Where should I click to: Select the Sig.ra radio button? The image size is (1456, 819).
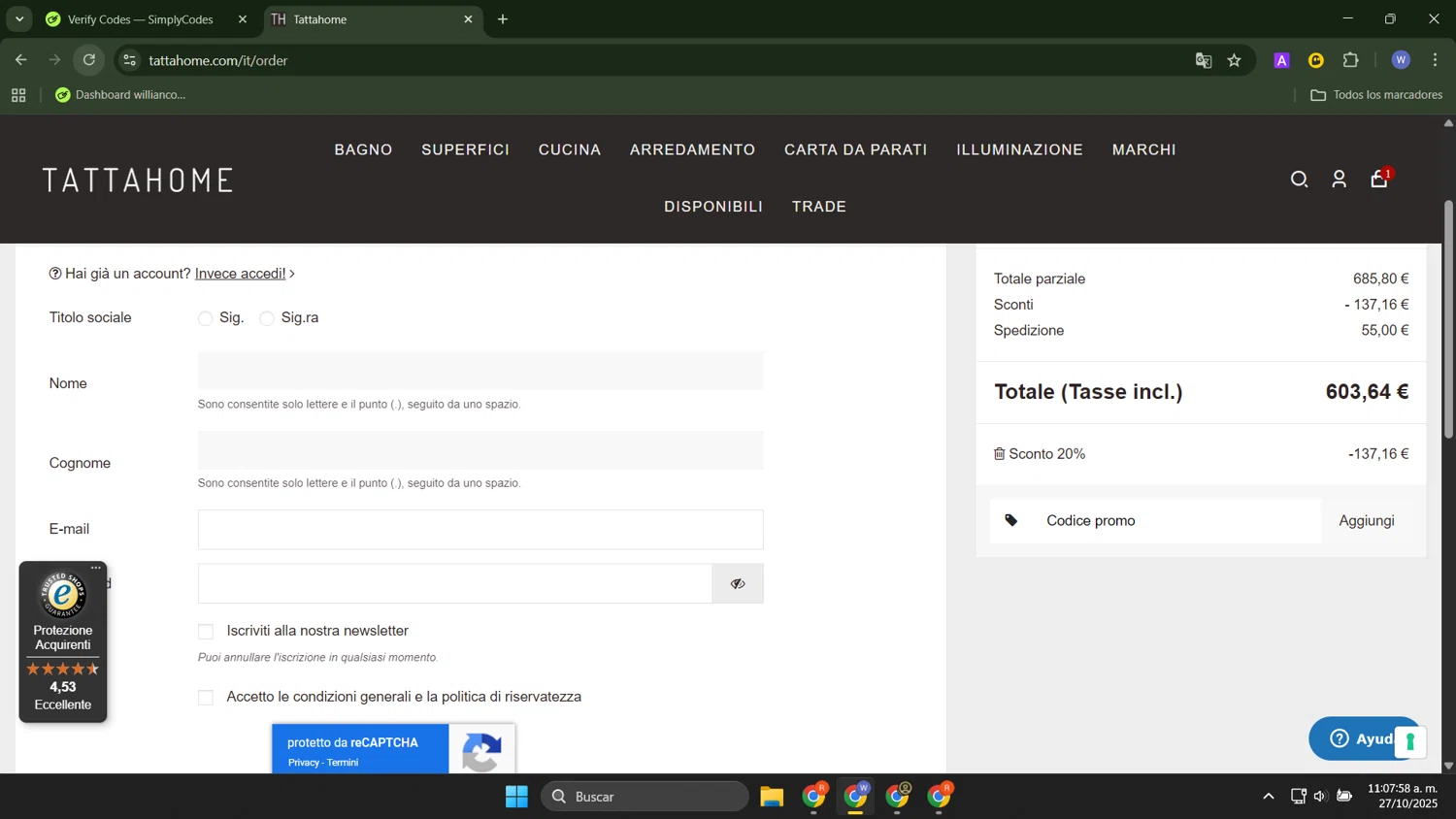click(x=267, y=318)
